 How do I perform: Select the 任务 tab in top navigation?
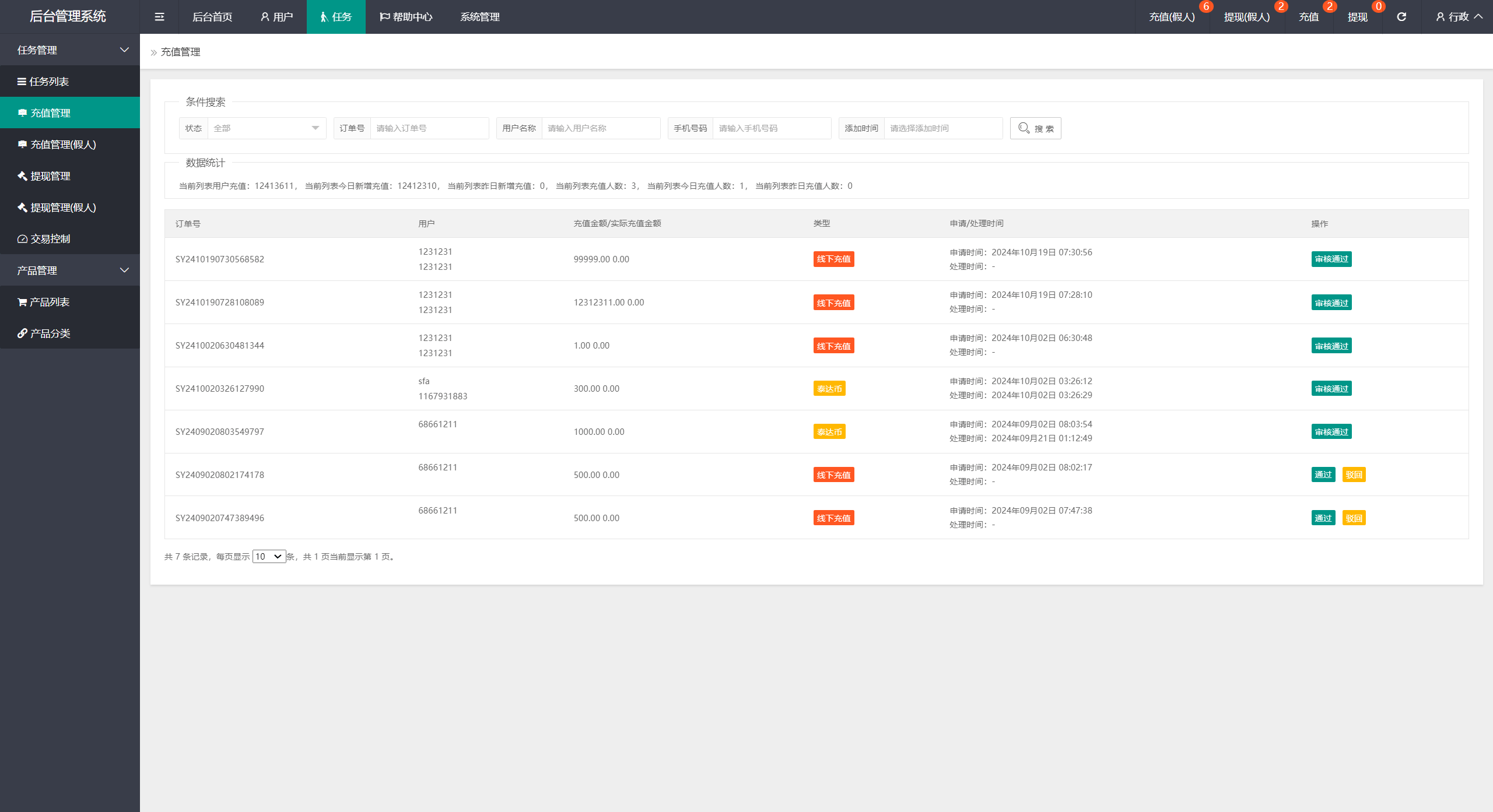point(336,17)
